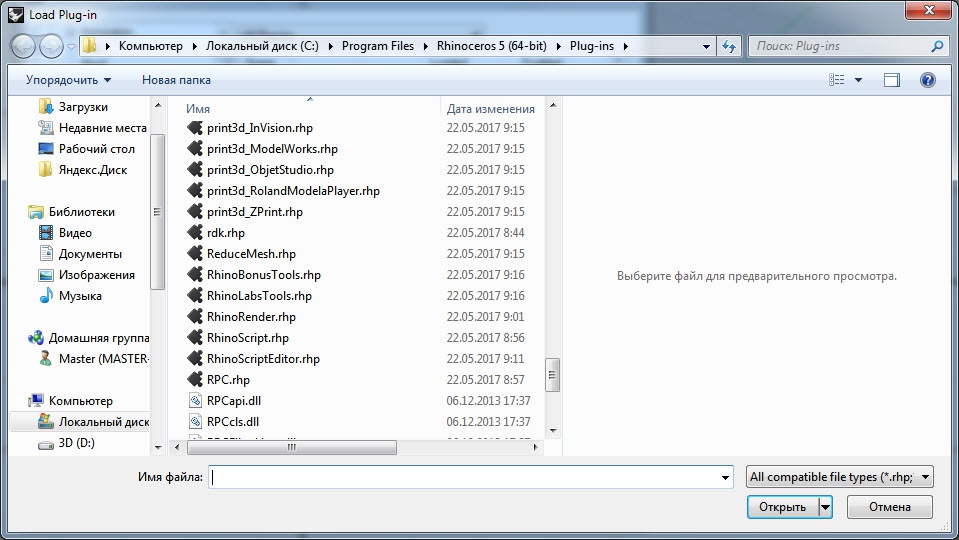959x540 pixels.
Task: Click Rhinoceros 5 (64-bit) in breadcrumb
Action: pos(492,46)
